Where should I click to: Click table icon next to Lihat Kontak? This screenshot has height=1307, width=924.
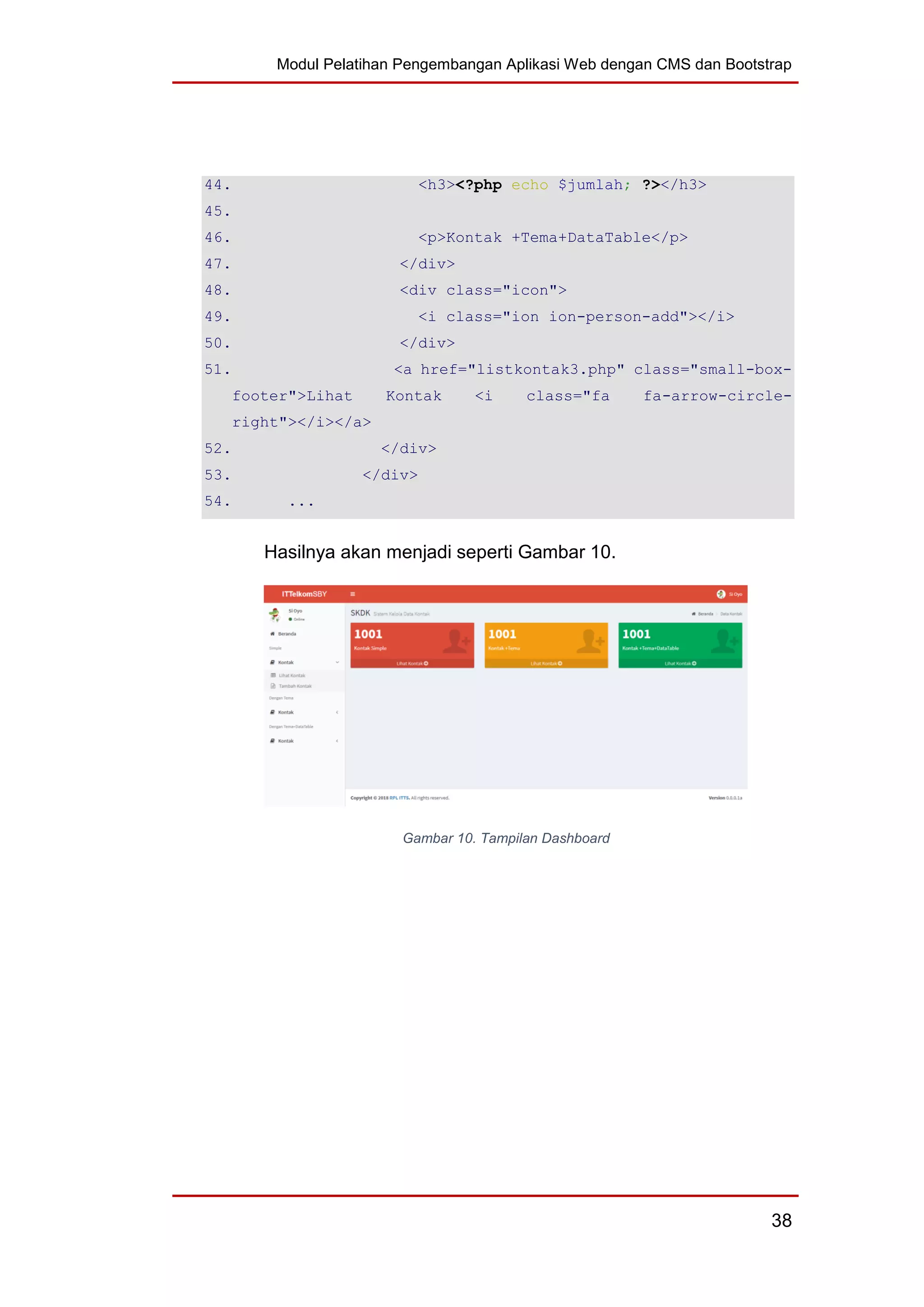[x=273, y=675]
